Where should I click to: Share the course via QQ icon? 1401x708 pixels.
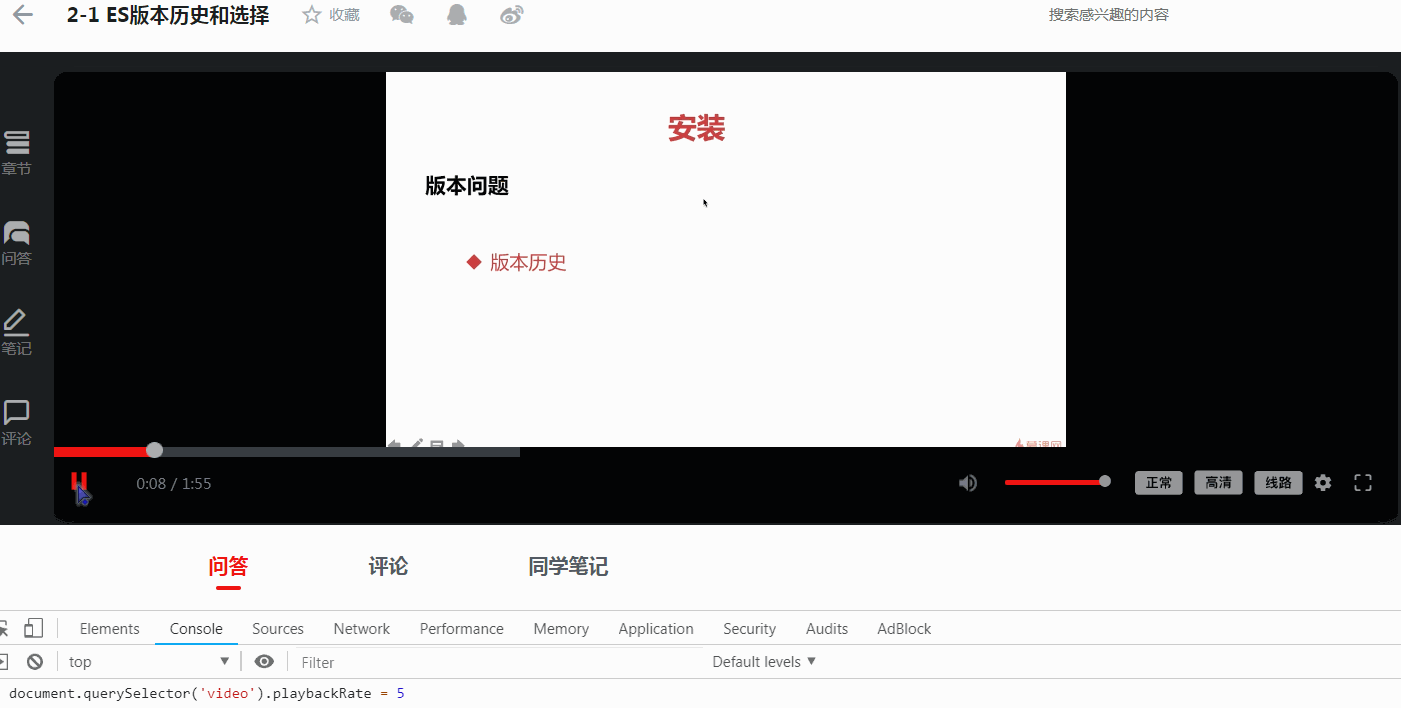[457, 14]
